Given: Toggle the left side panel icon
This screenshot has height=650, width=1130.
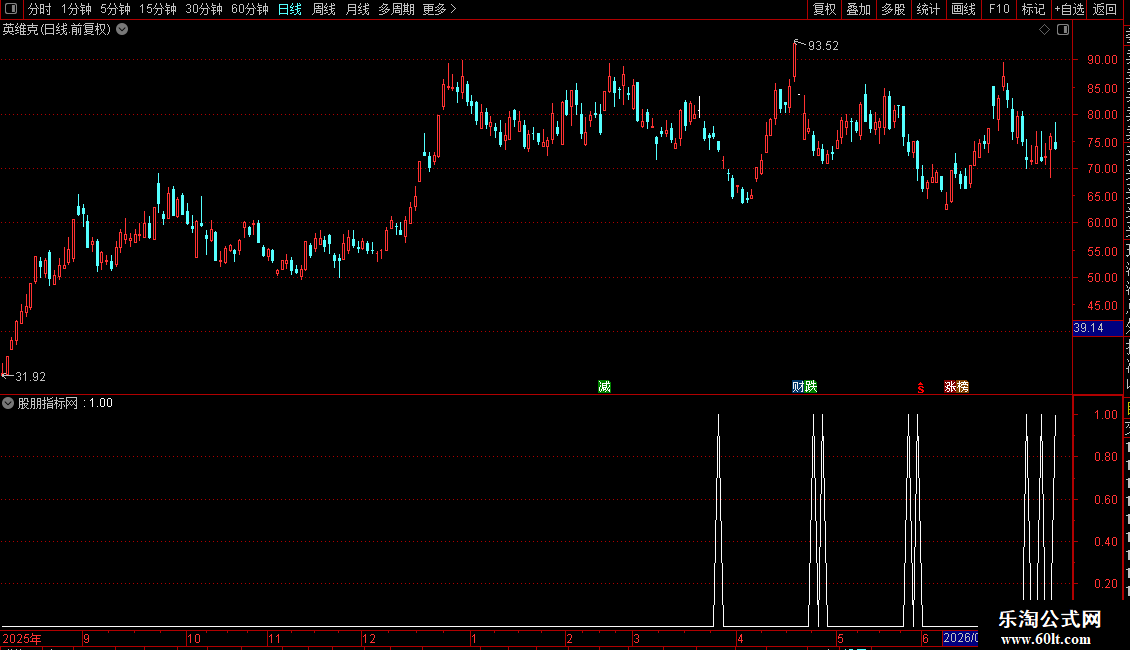Looking at the screenshot, I should [11, 9].
